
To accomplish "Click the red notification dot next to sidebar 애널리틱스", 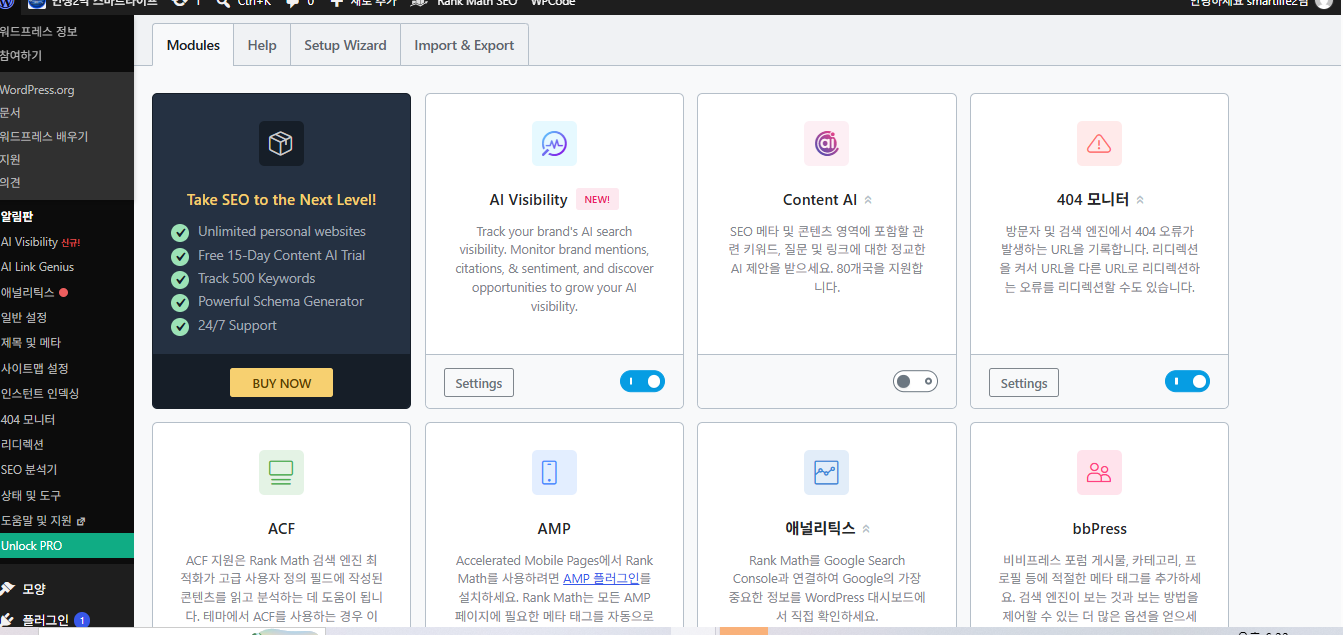I will 63,293.
